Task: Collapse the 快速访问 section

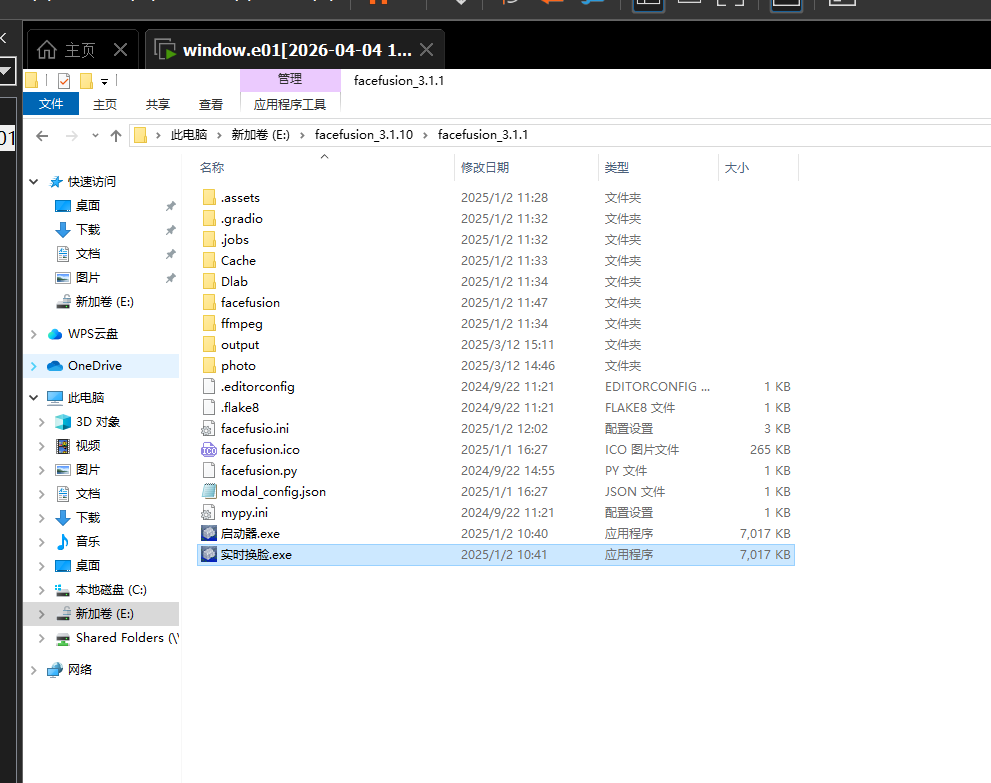Action: click(x=33, y=182)
